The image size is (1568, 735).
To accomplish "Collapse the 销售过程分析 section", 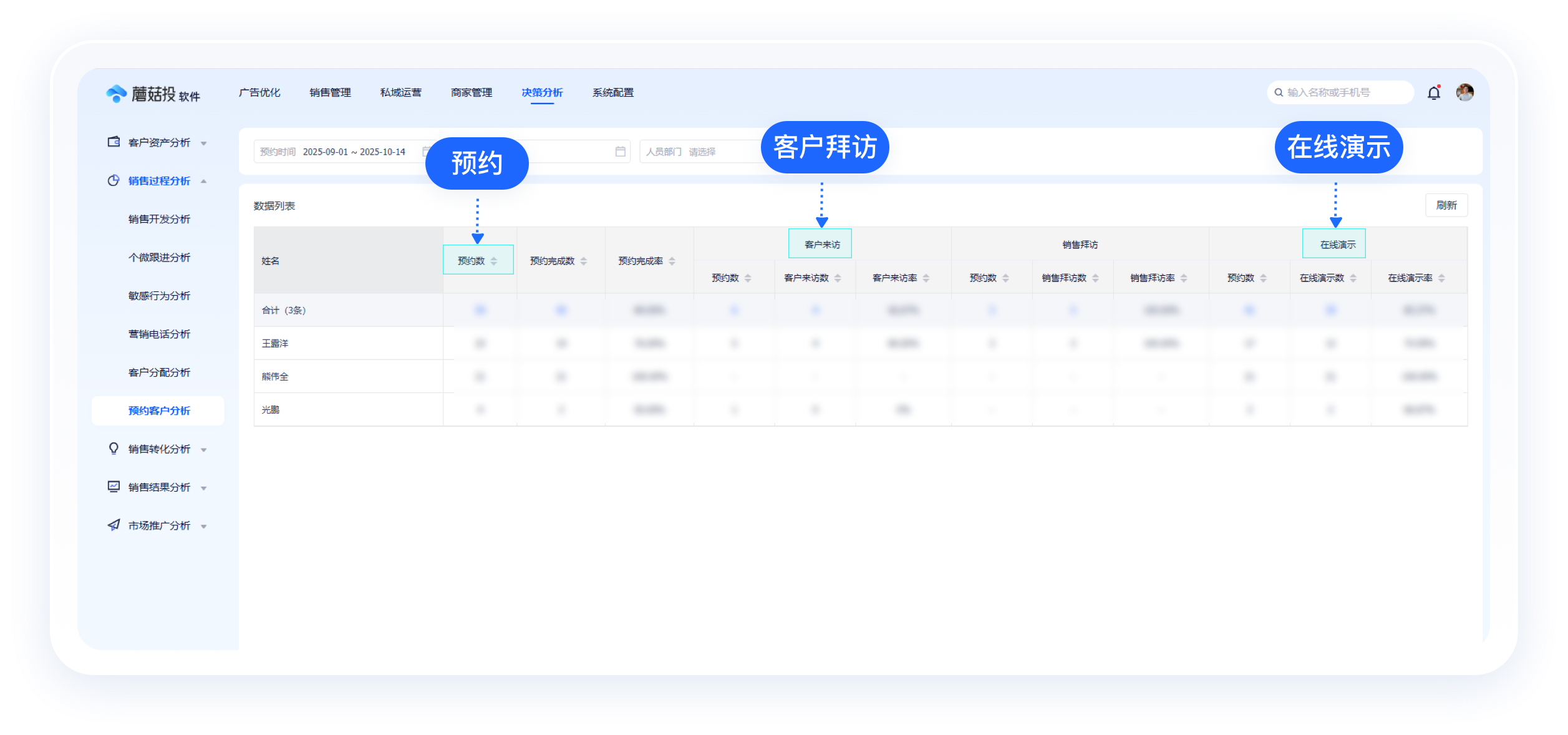I will [x=204, y=181].
